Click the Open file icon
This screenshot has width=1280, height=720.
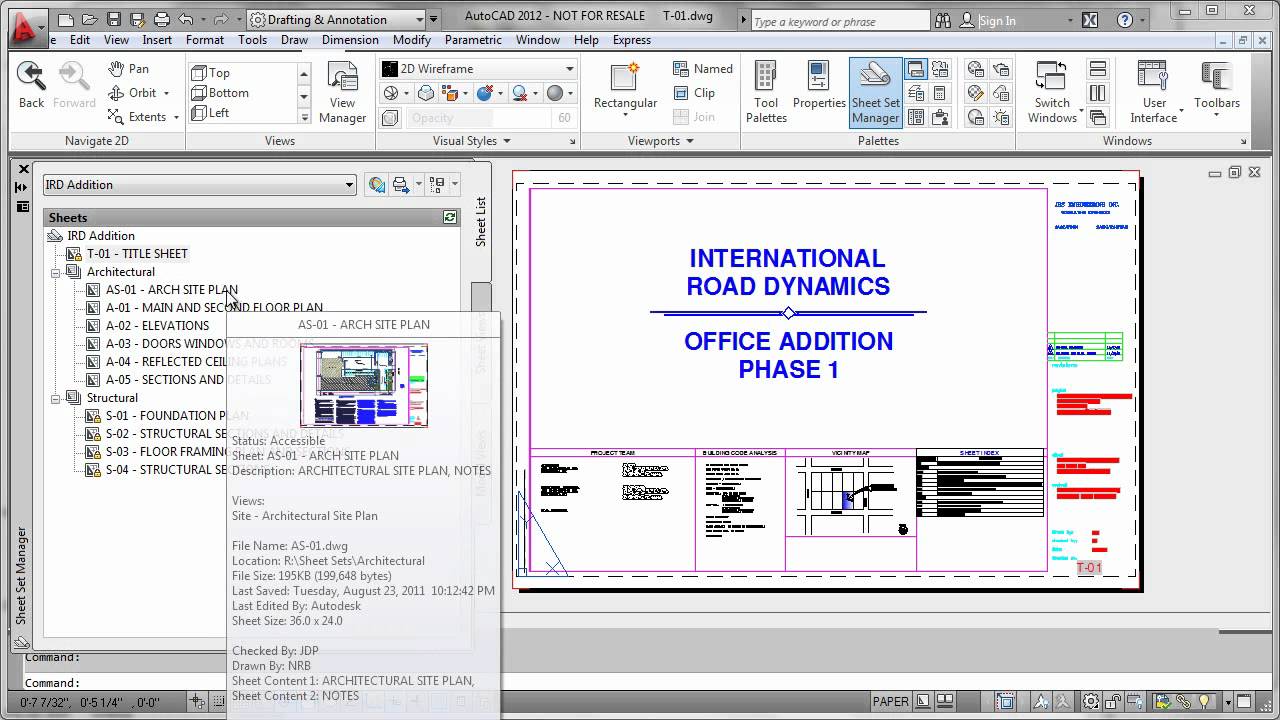pyautogui.click(x=89, y=19)
